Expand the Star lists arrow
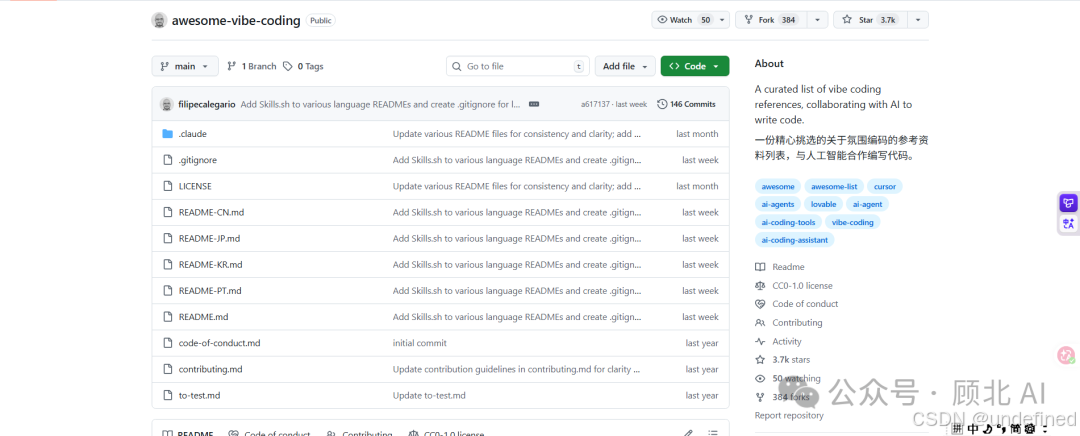The width and height of the screenshot is (1080, 436). (x=918, y=20)
